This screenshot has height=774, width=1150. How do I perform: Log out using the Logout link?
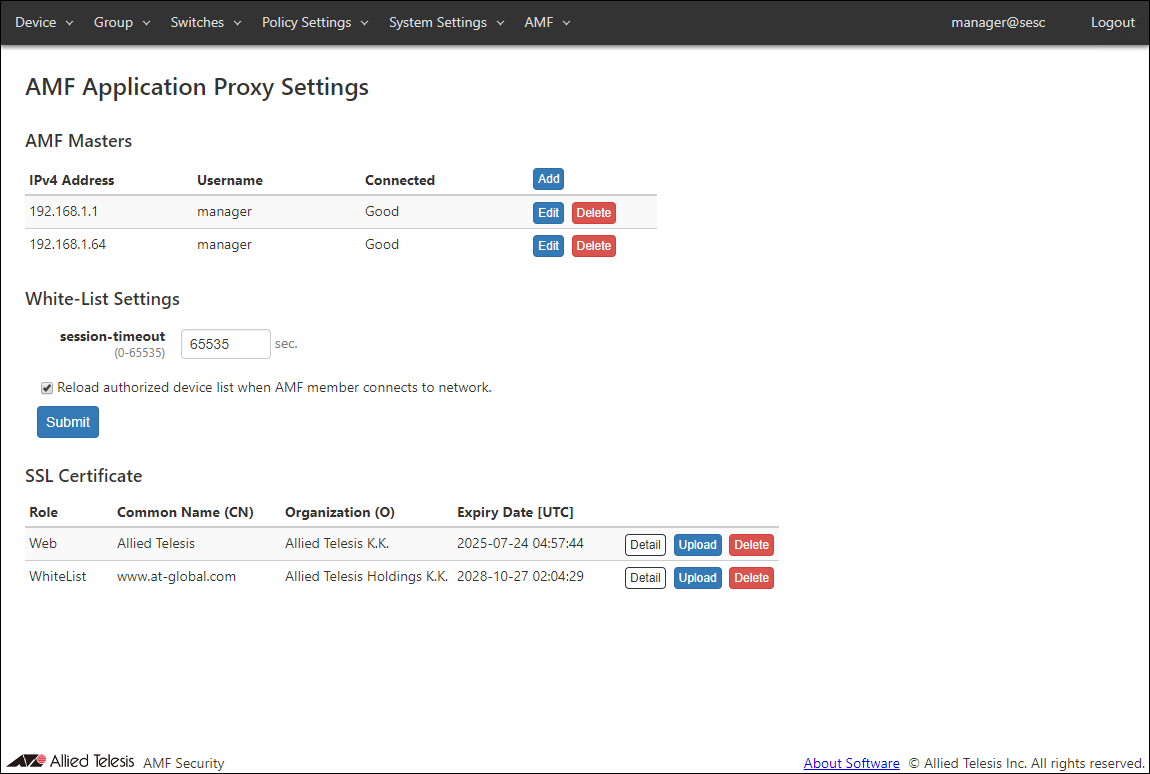pos(1112,22)
